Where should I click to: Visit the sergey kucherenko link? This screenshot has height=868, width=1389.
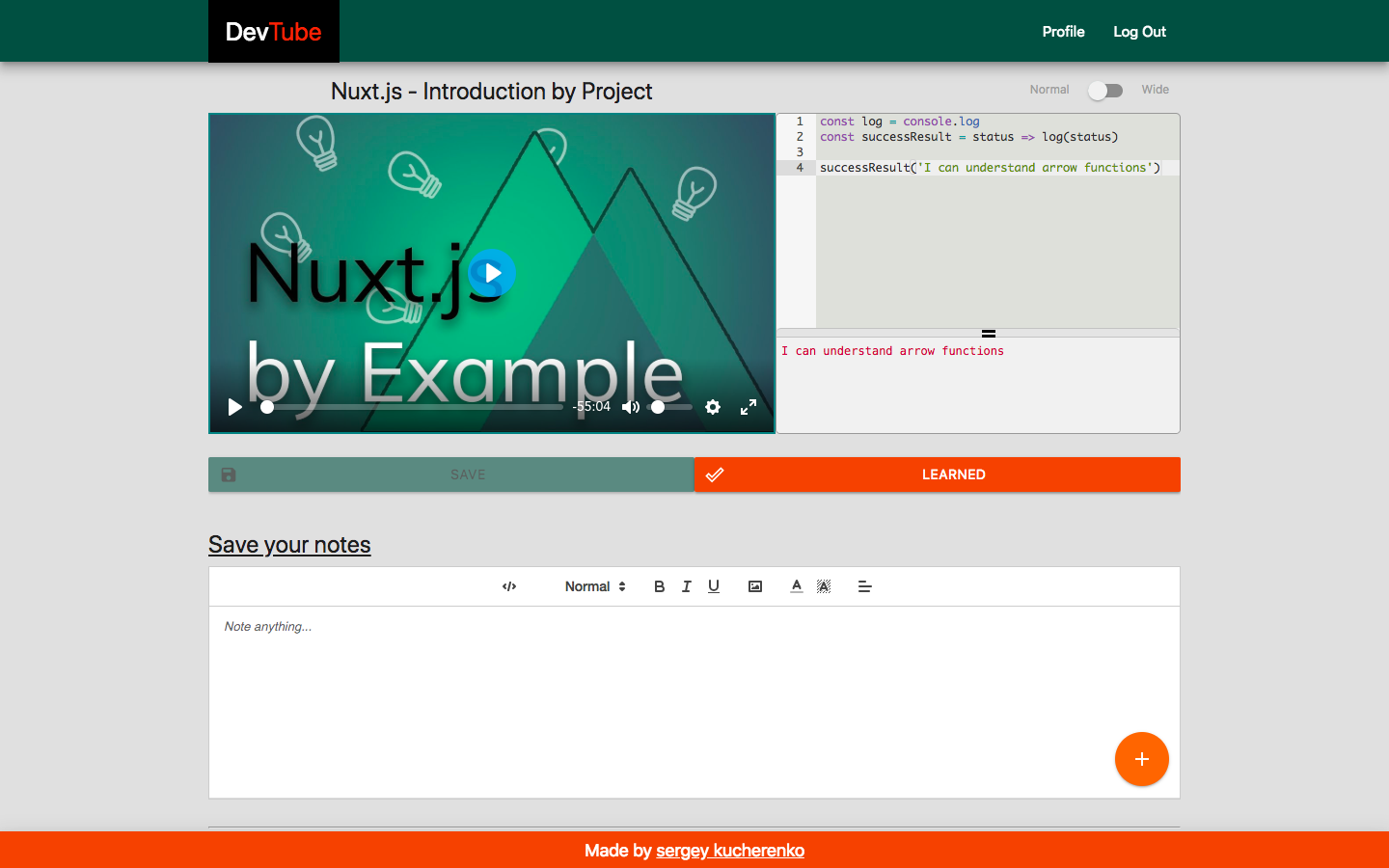pyautogui.click(x=730, y=851)
